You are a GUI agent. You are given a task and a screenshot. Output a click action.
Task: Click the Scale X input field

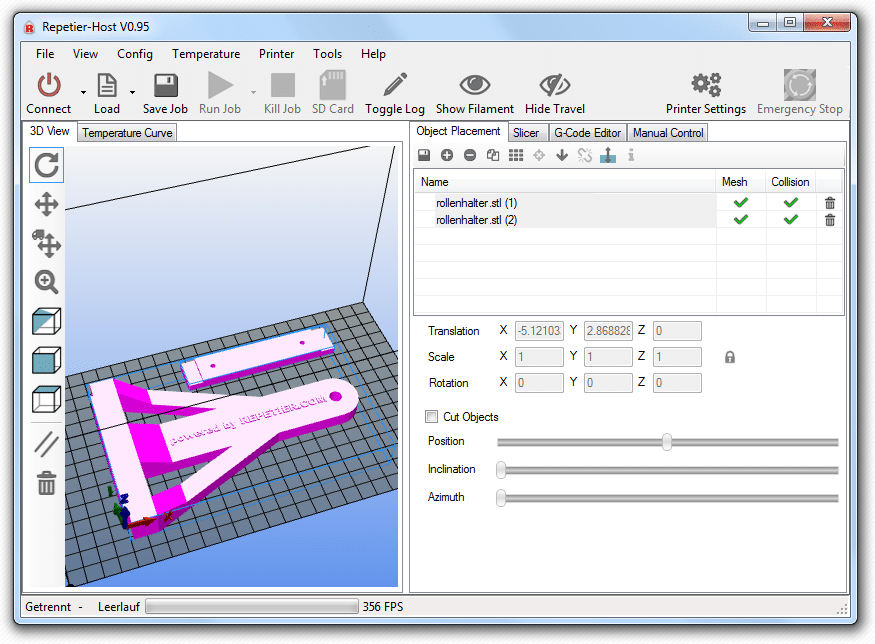(x=539, y=357)
